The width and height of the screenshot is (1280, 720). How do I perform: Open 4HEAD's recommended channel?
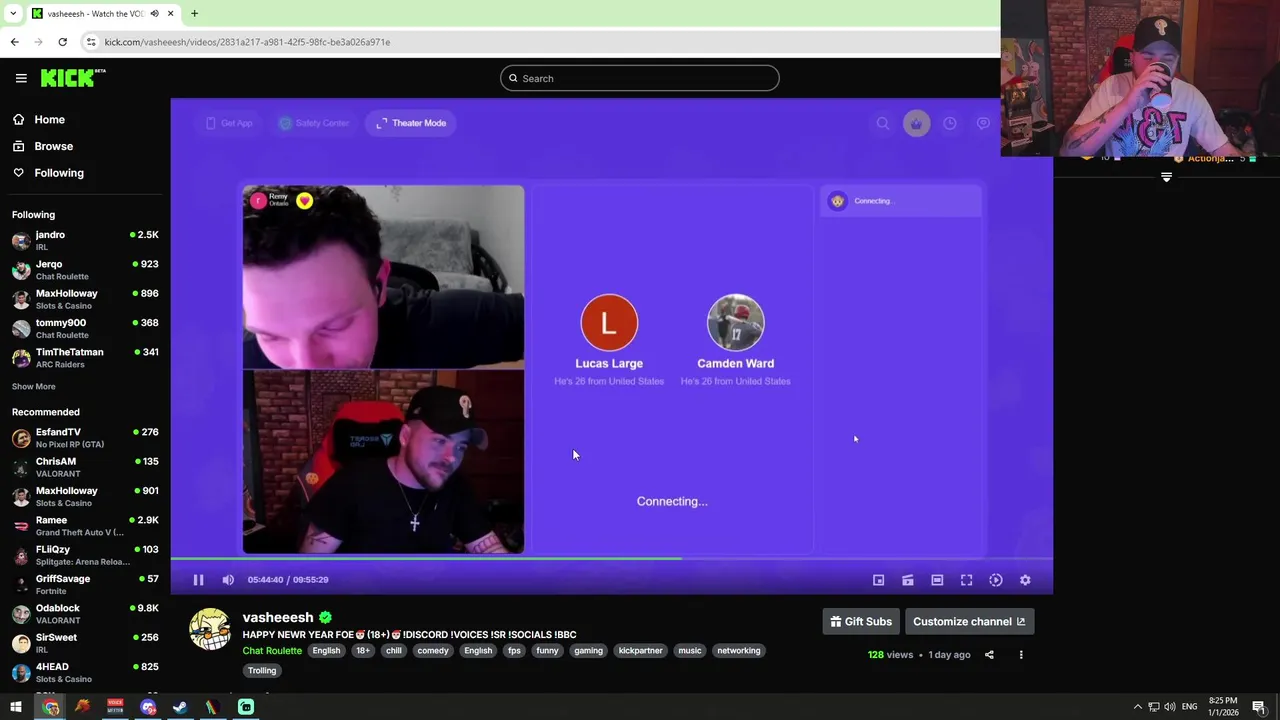85,672
